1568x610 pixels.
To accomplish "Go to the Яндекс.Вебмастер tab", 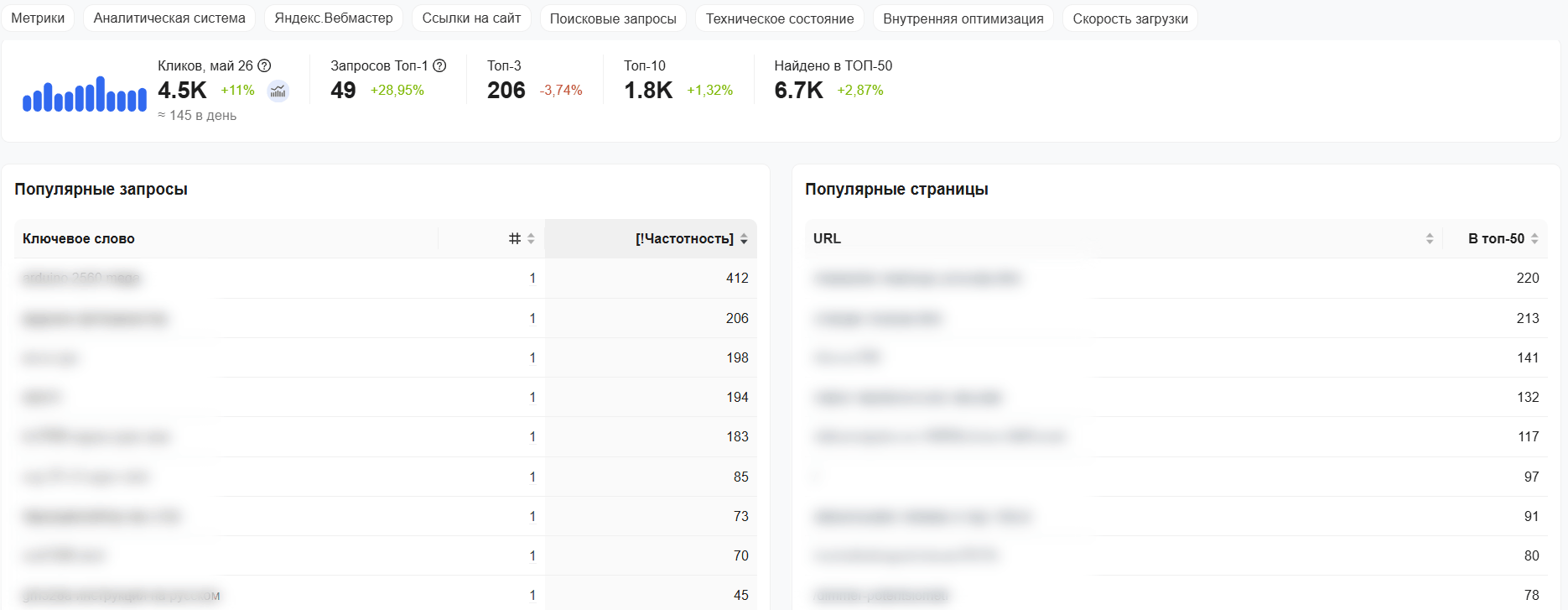I will point(334,18).
